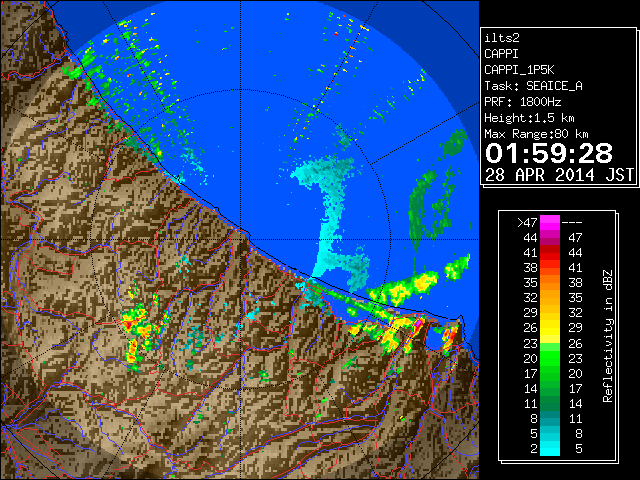Click the '>47' legend label
The height and width of the screenshot is (480, 640).
point(527,223)
